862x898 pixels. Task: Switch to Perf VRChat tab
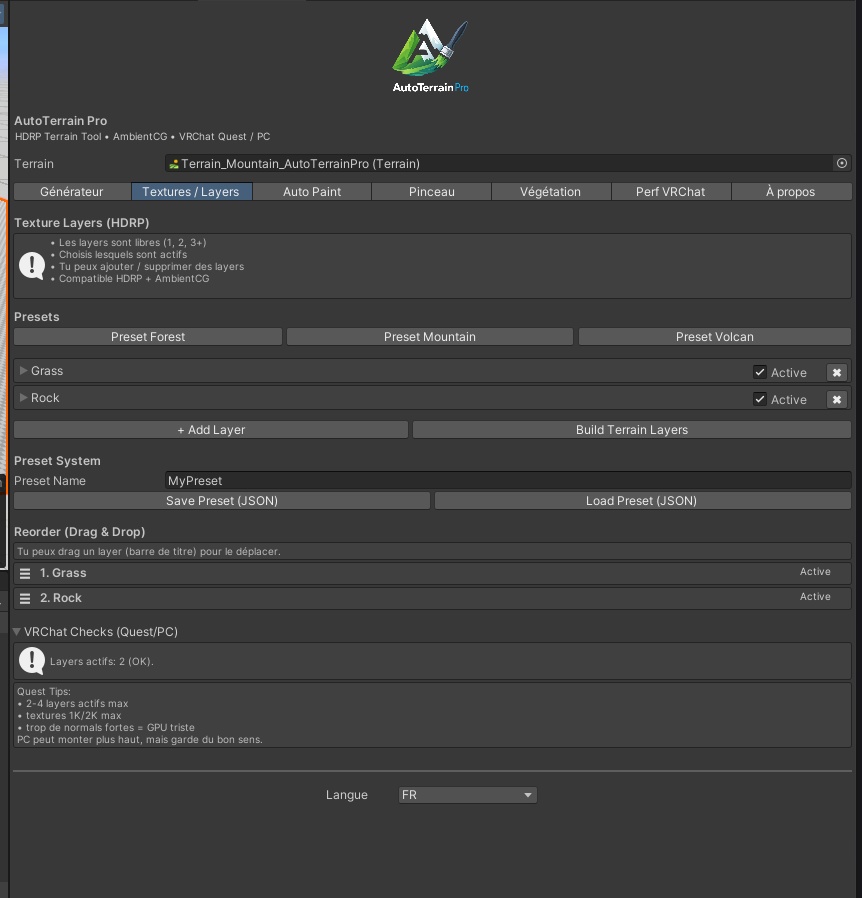(x=671, y=192)
